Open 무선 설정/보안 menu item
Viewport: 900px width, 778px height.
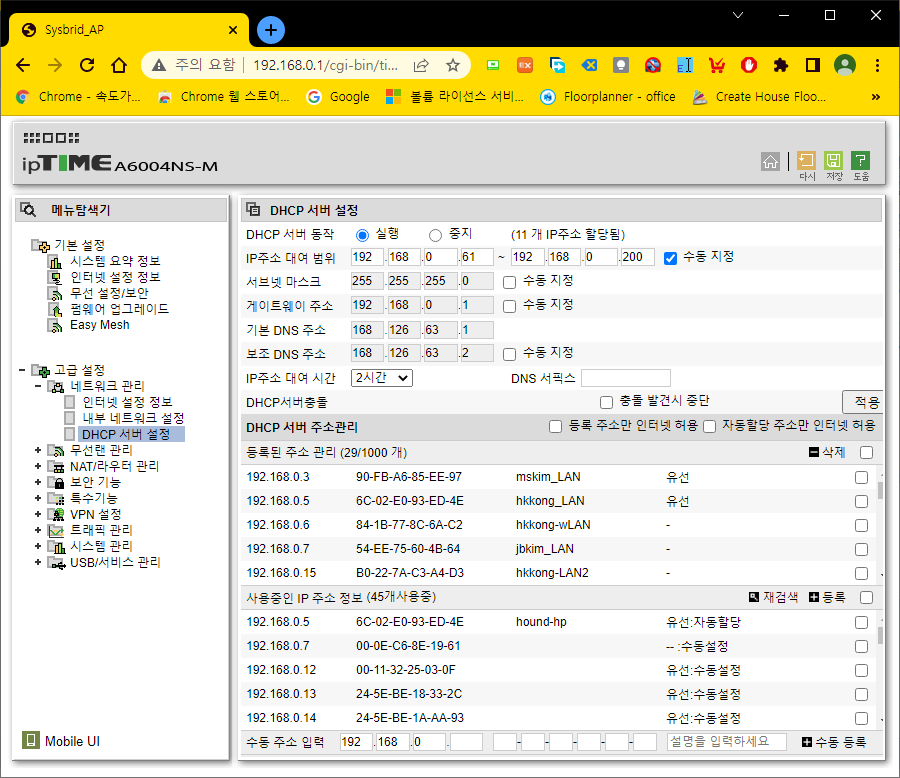coord(109,293)
